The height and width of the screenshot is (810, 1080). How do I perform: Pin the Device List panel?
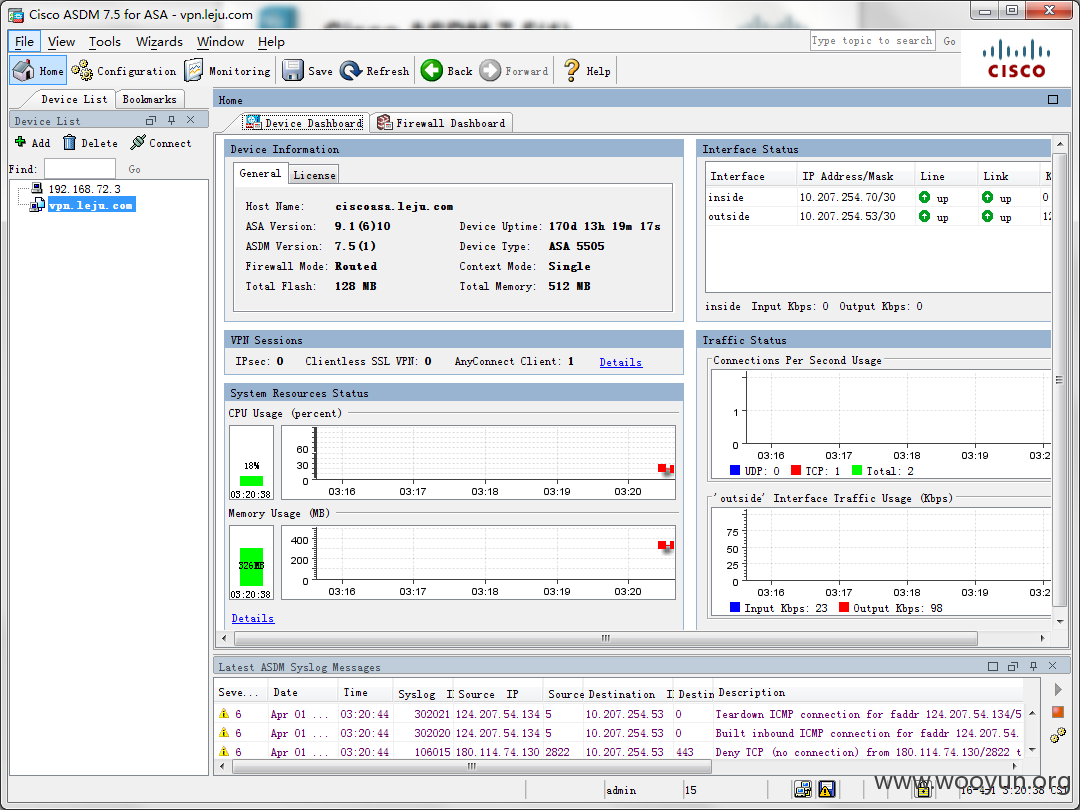172,121
